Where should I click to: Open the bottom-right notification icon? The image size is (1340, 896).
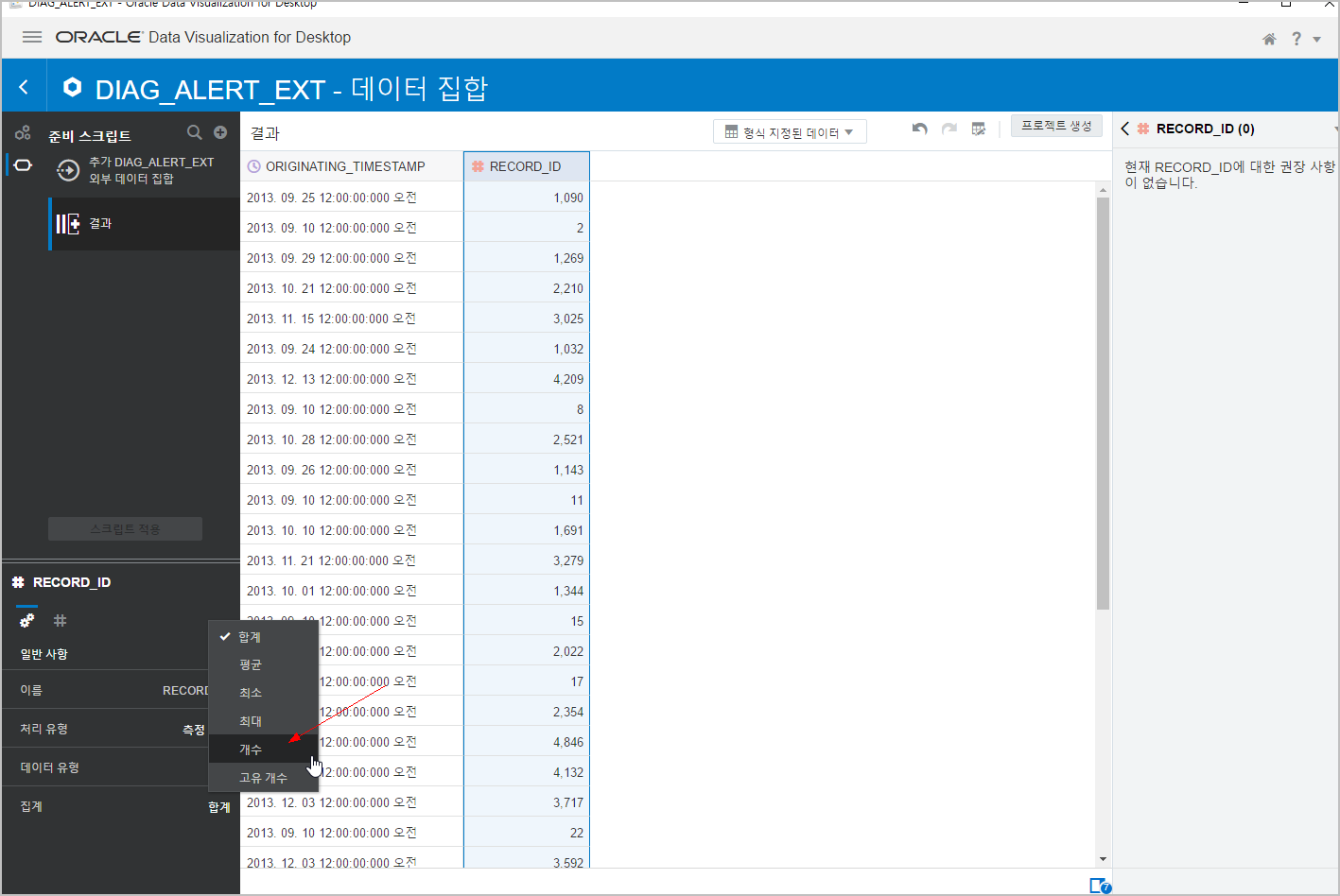(x=1100, y=886)
